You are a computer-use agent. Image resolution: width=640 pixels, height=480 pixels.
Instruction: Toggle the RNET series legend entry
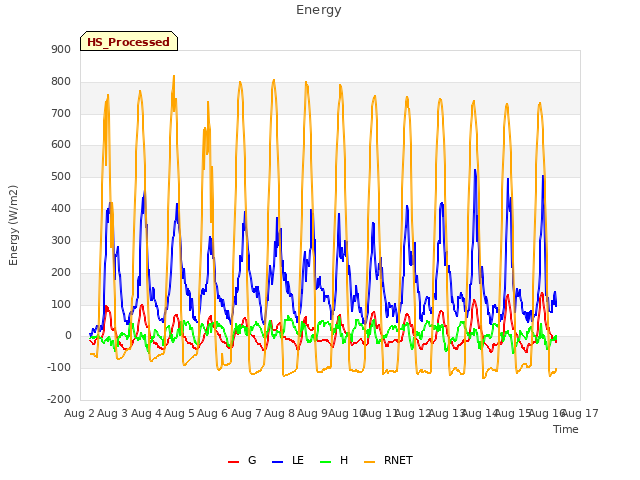[x=388, y=460]
